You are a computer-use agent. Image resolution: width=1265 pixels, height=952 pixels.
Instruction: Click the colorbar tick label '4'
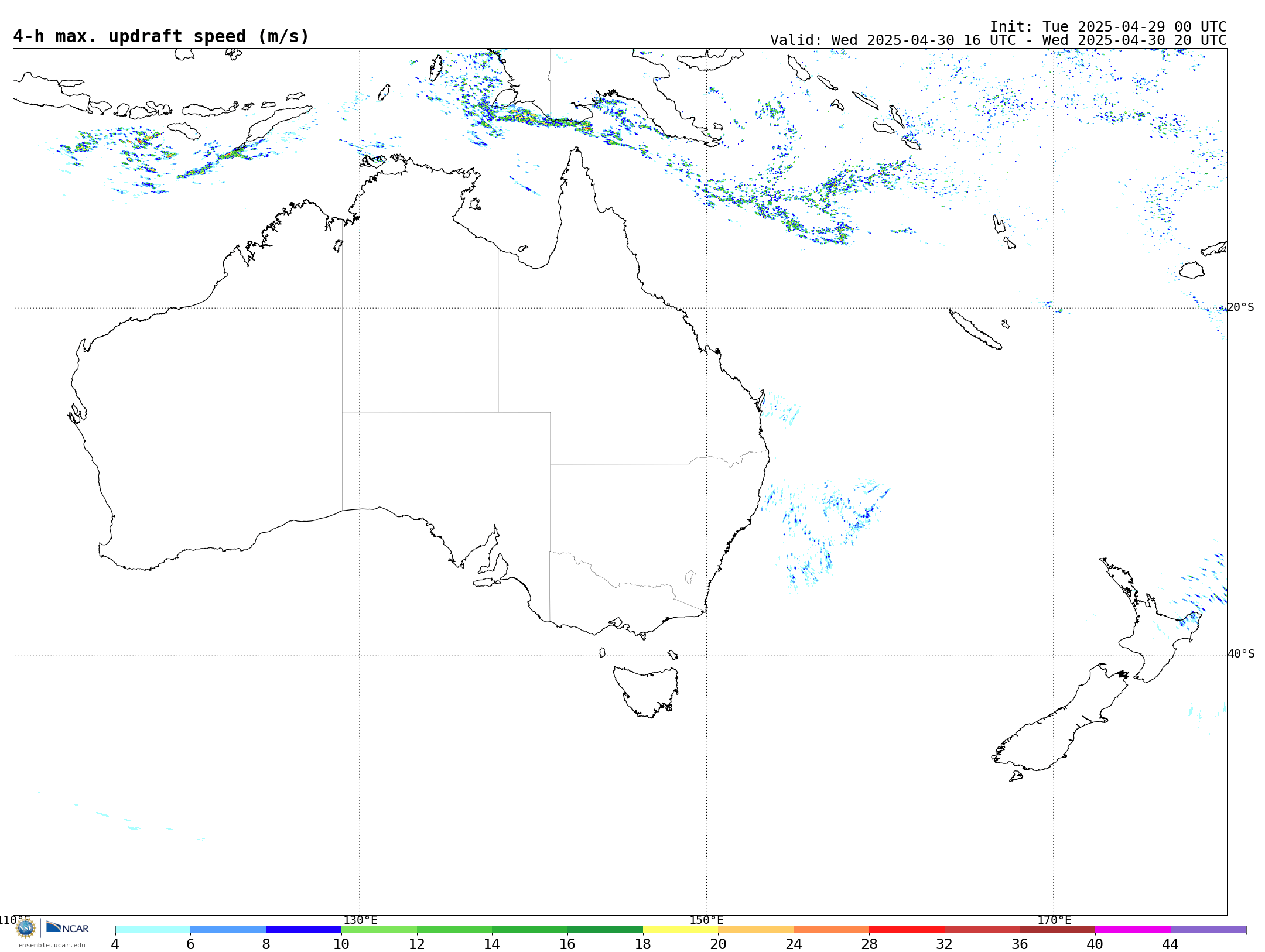coord(115,944)
